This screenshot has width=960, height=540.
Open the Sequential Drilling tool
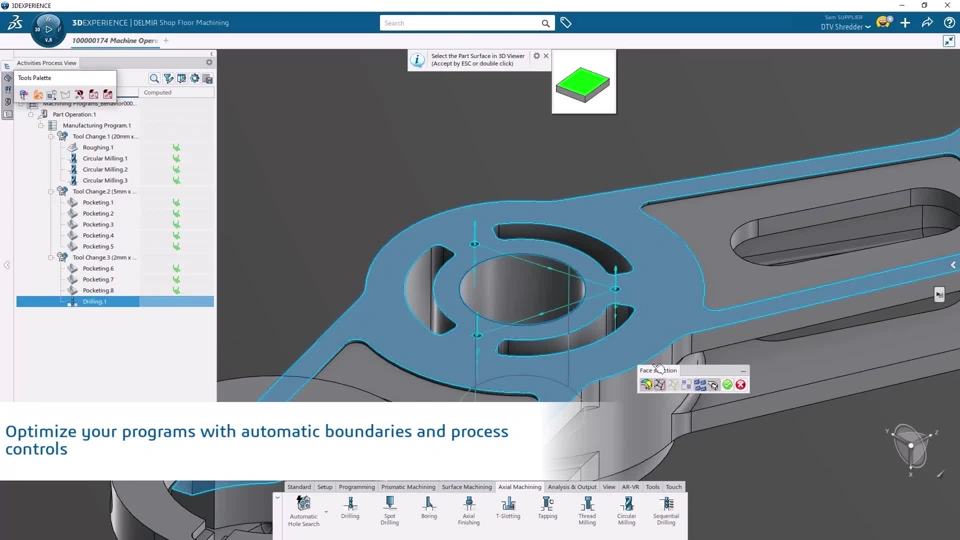[666, 511]
